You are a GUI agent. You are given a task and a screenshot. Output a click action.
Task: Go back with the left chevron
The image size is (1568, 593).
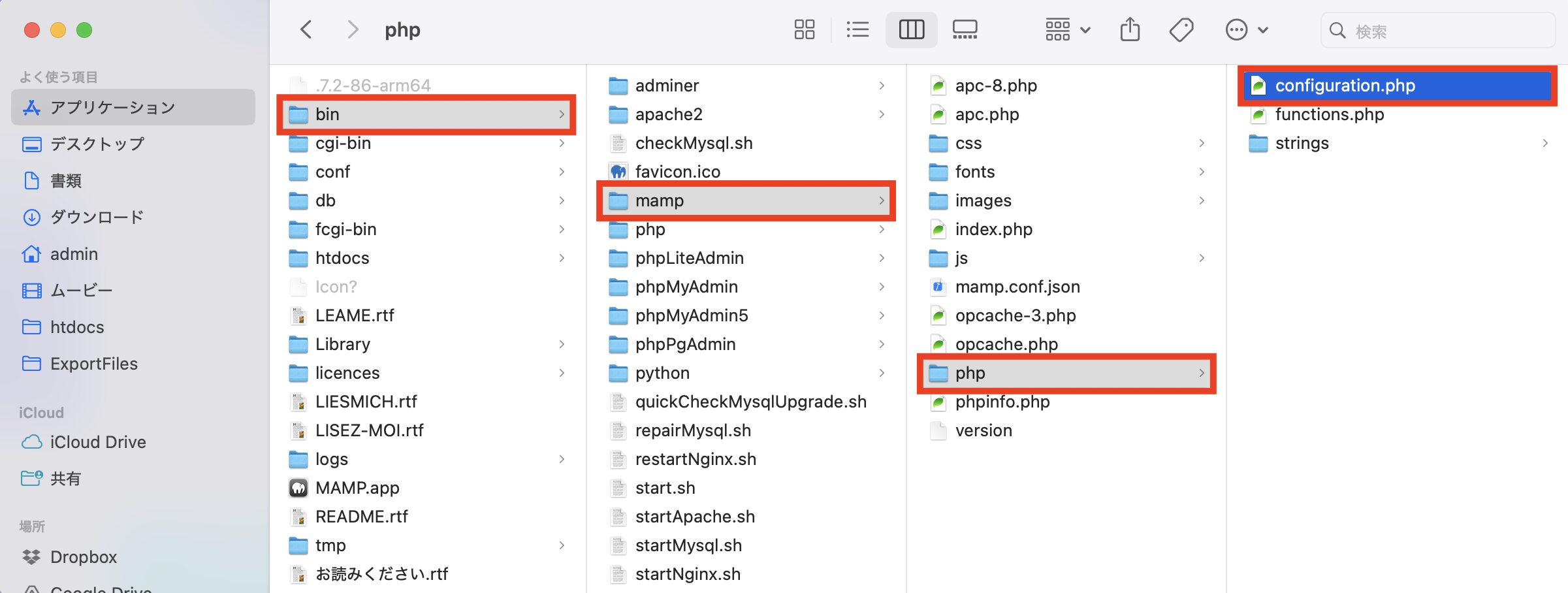(306, 29)
